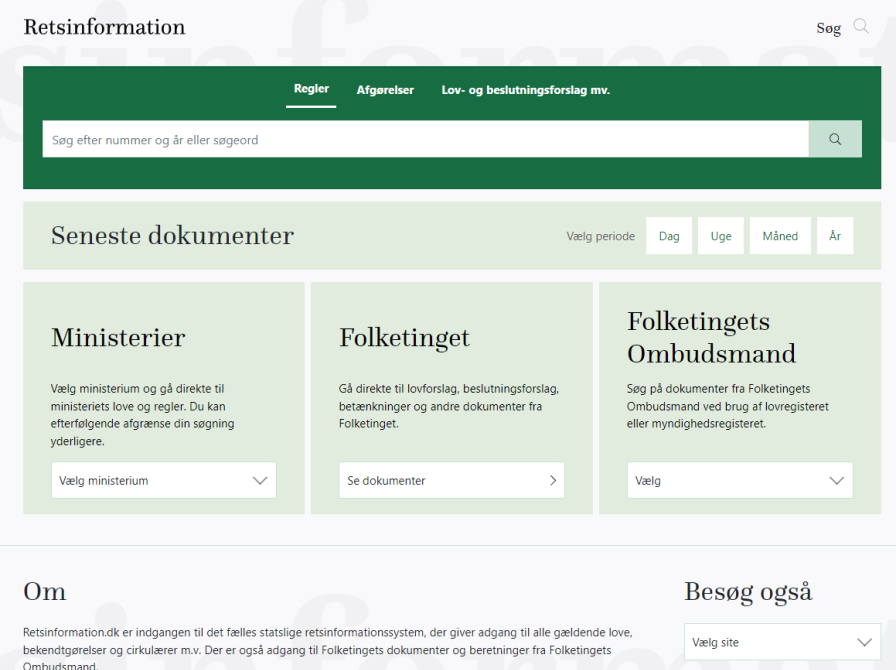
Task: Click the Ministerier card heading
Action: coord(118,338)
